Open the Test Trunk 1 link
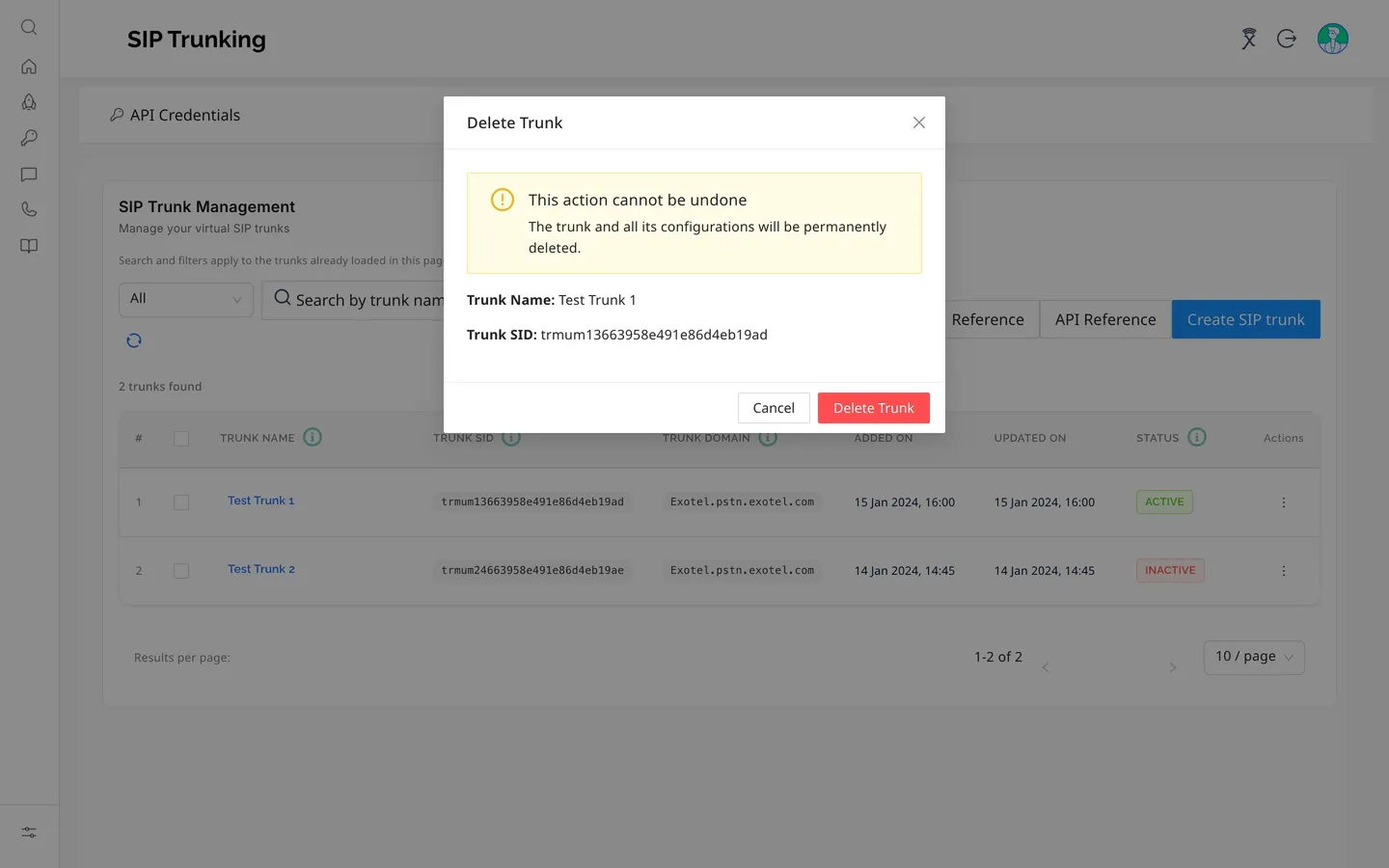Image resolution: width=1389 pixels, height=868 pixels. (260, 501)
